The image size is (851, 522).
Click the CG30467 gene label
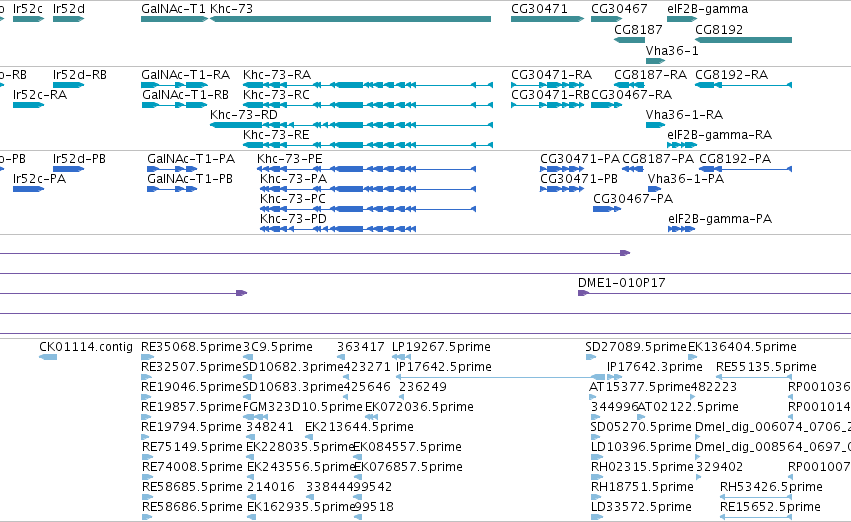click(x=619, y=9)
